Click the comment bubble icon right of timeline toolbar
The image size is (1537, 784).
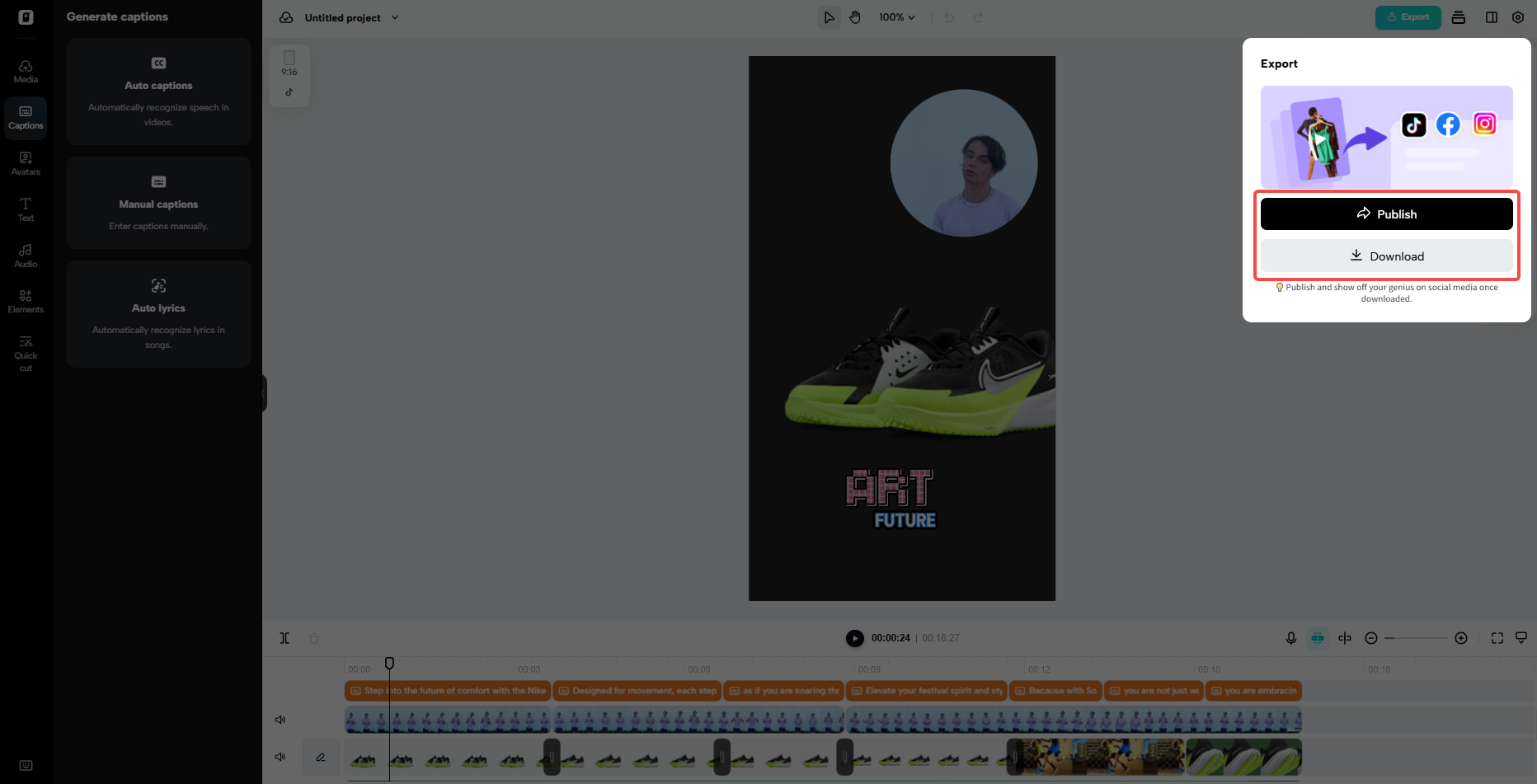tap(1521, 637)
